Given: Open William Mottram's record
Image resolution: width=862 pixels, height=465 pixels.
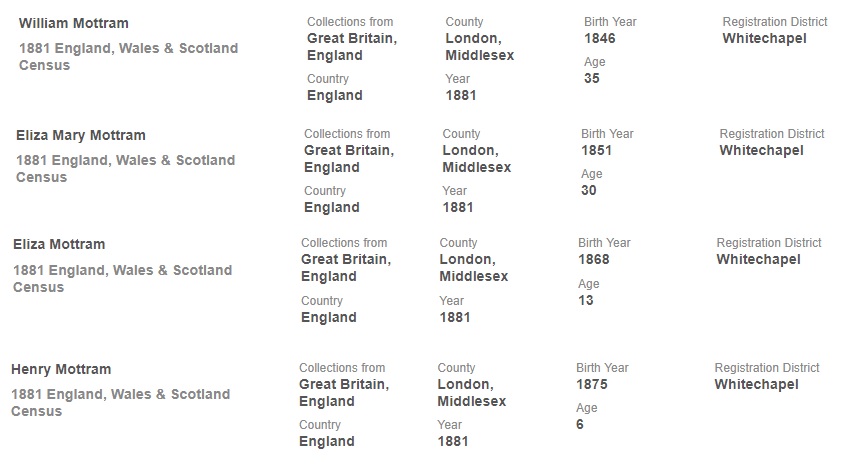Looking at the screenshot, I should pos(73,23).
